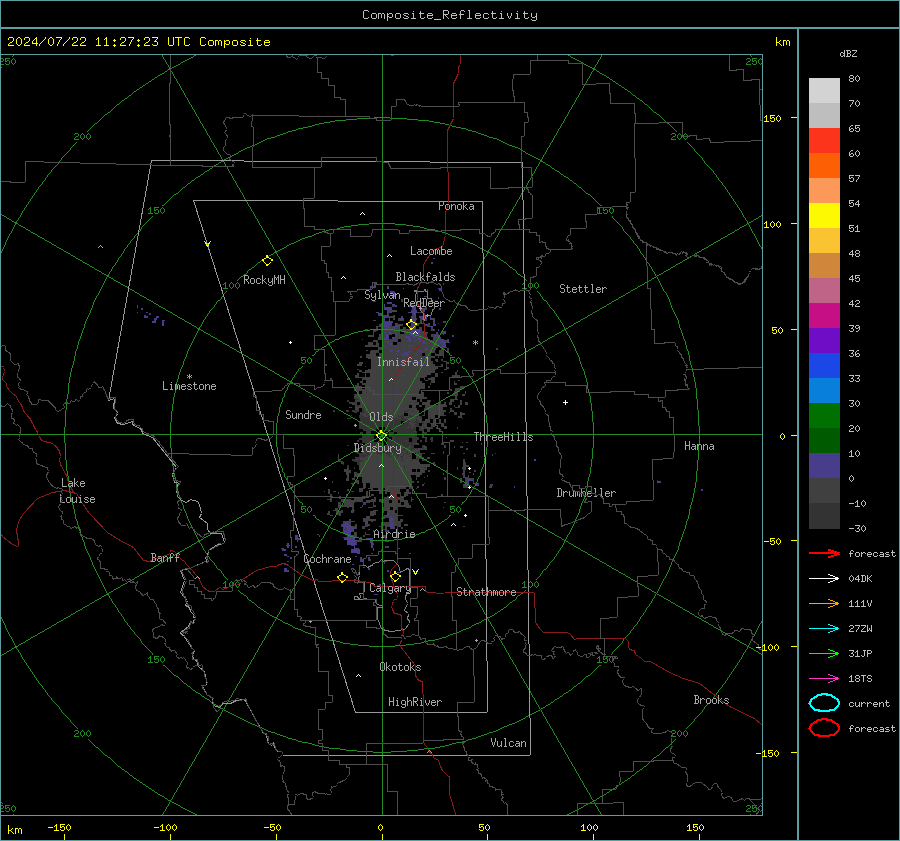The height and width of the screenshot is (841, 900).
Task: Click the Didsbury label
Action: coord(377,448)
